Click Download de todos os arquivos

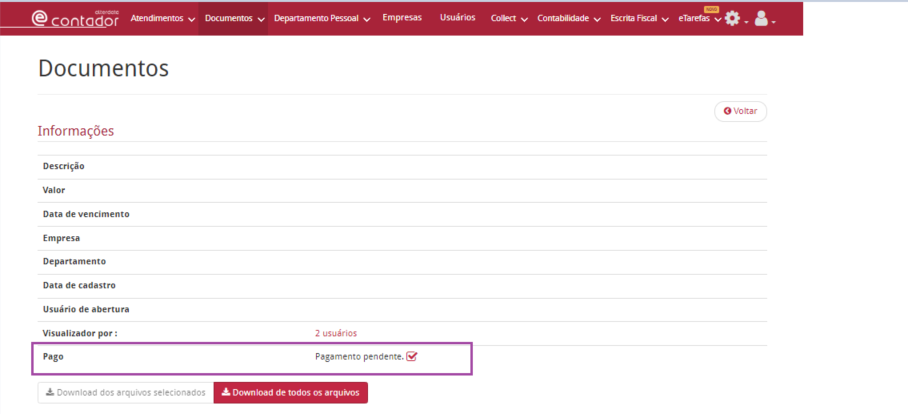coord(291,393)
